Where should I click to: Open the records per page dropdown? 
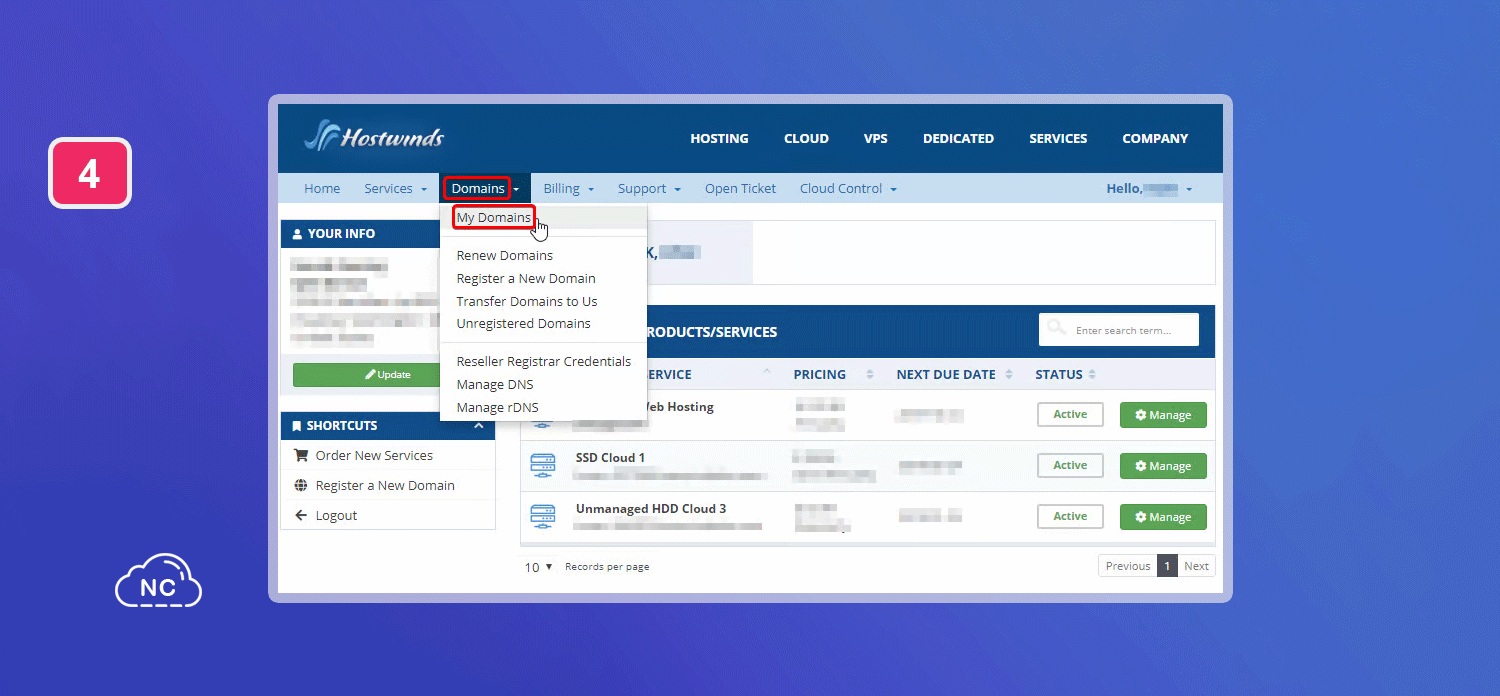coord(539,567)
